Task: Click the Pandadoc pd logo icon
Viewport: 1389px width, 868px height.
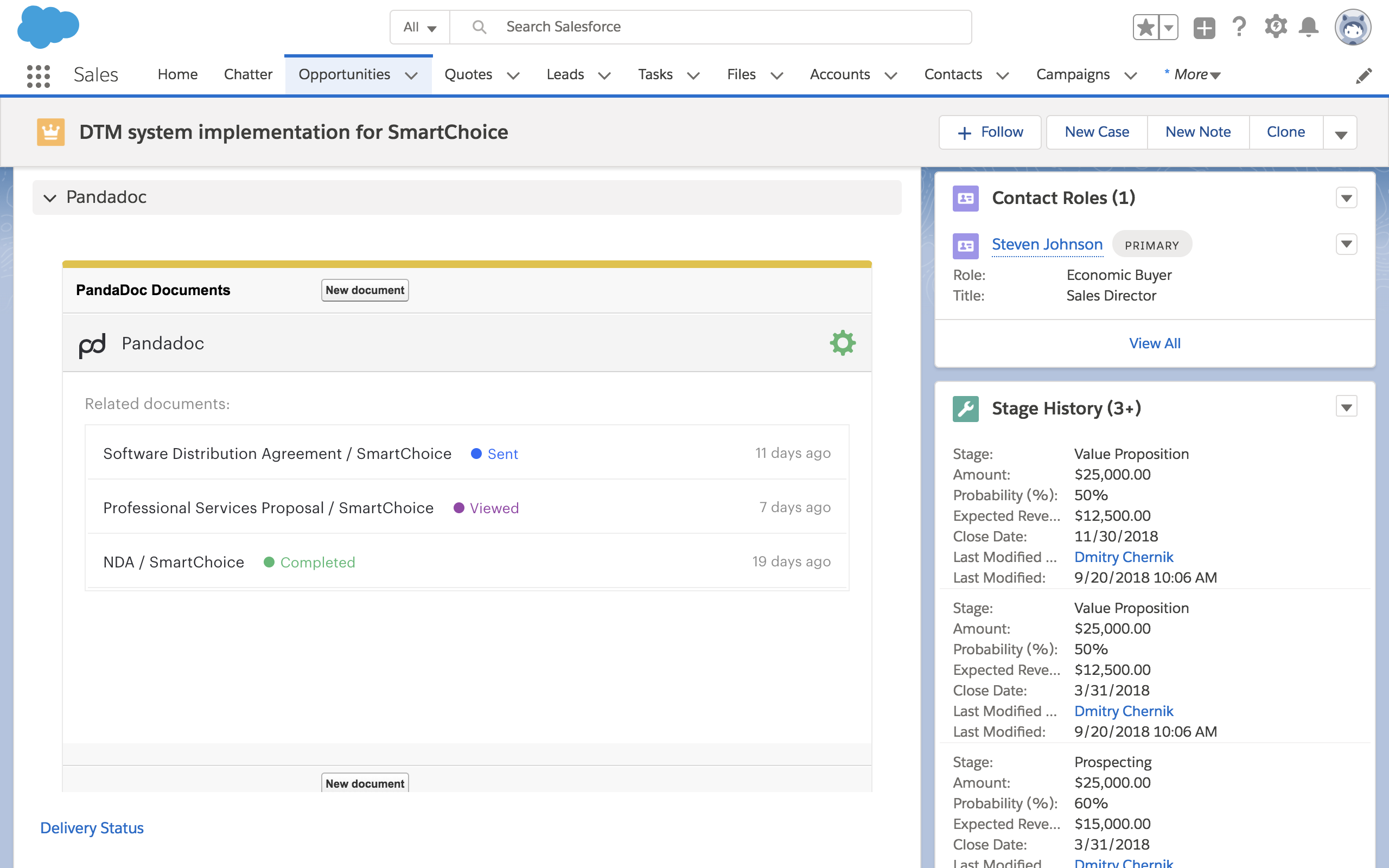Action: (92, 345)
